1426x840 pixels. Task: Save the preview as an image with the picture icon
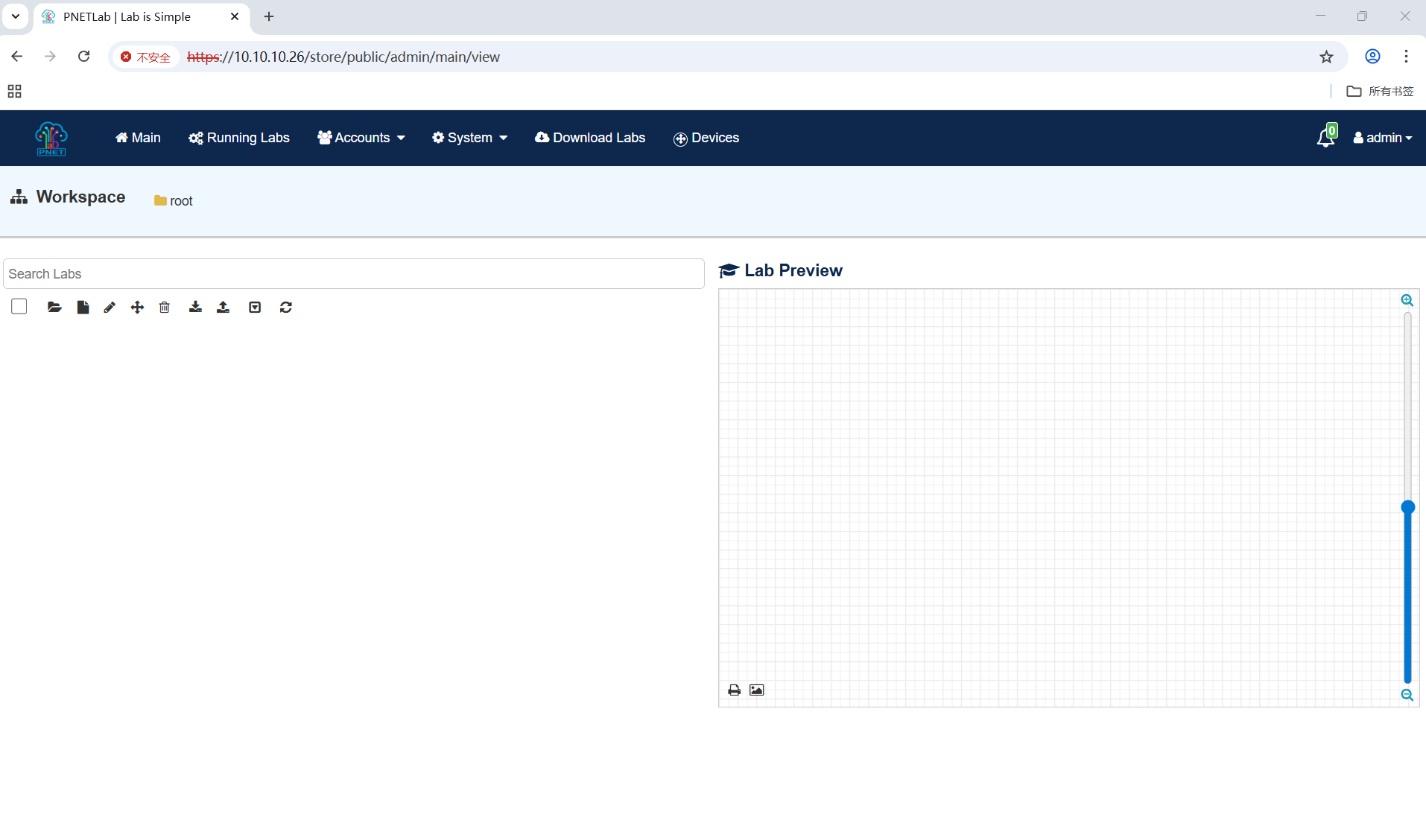point(756,690)
